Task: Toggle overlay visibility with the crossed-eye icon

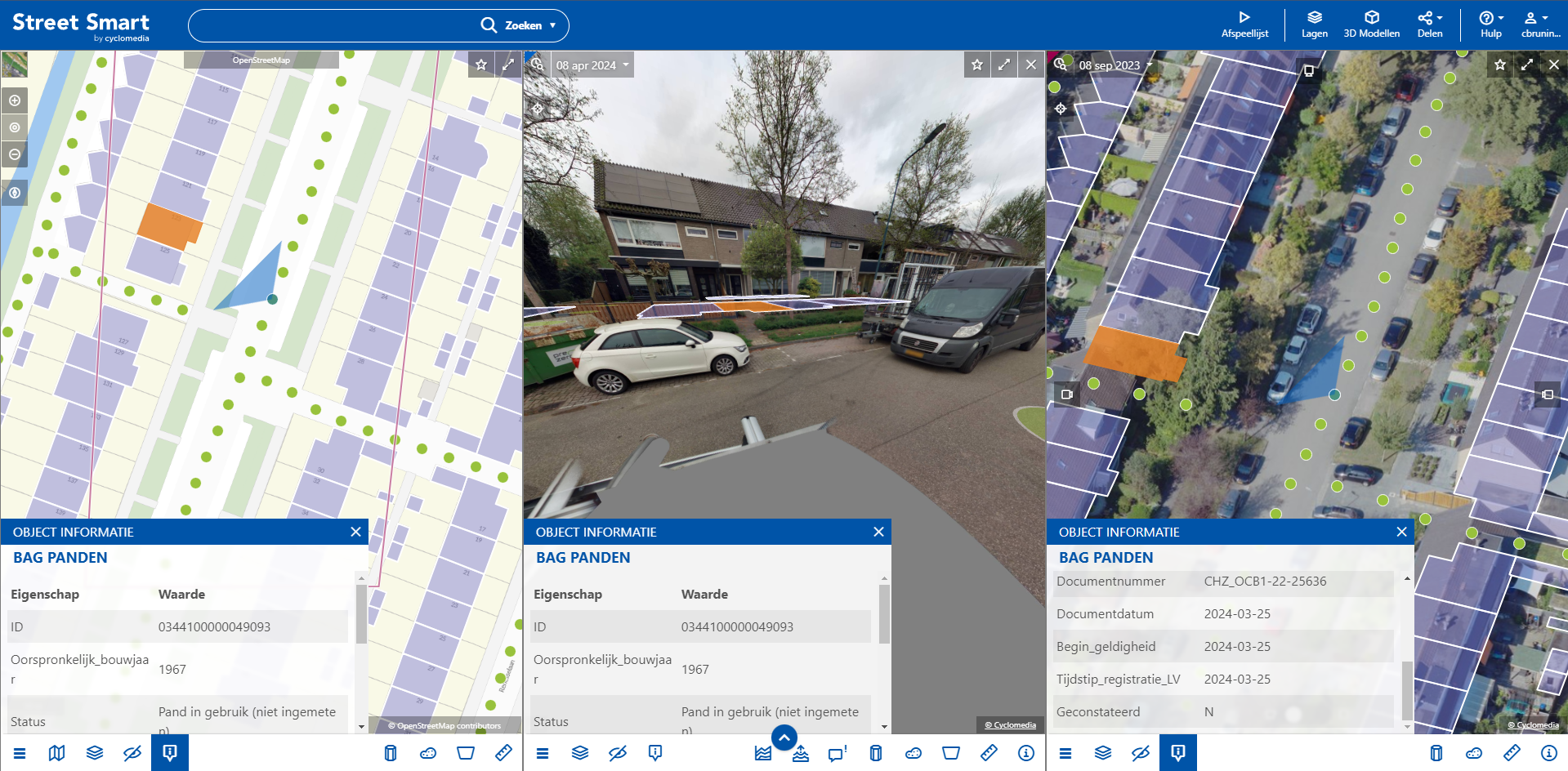Action: [132, 753]
